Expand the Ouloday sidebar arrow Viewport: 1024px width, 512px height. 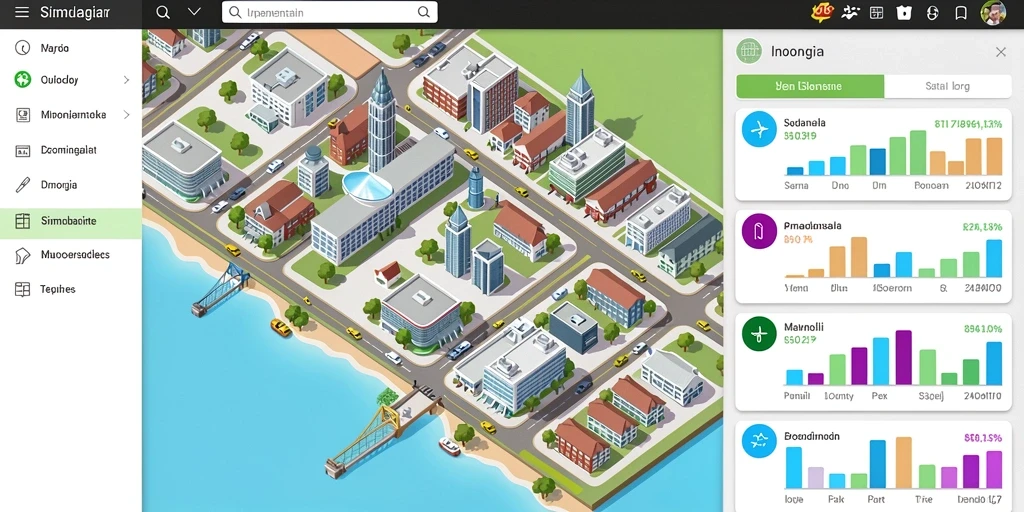pyautogui.click(x=127, y=80)
